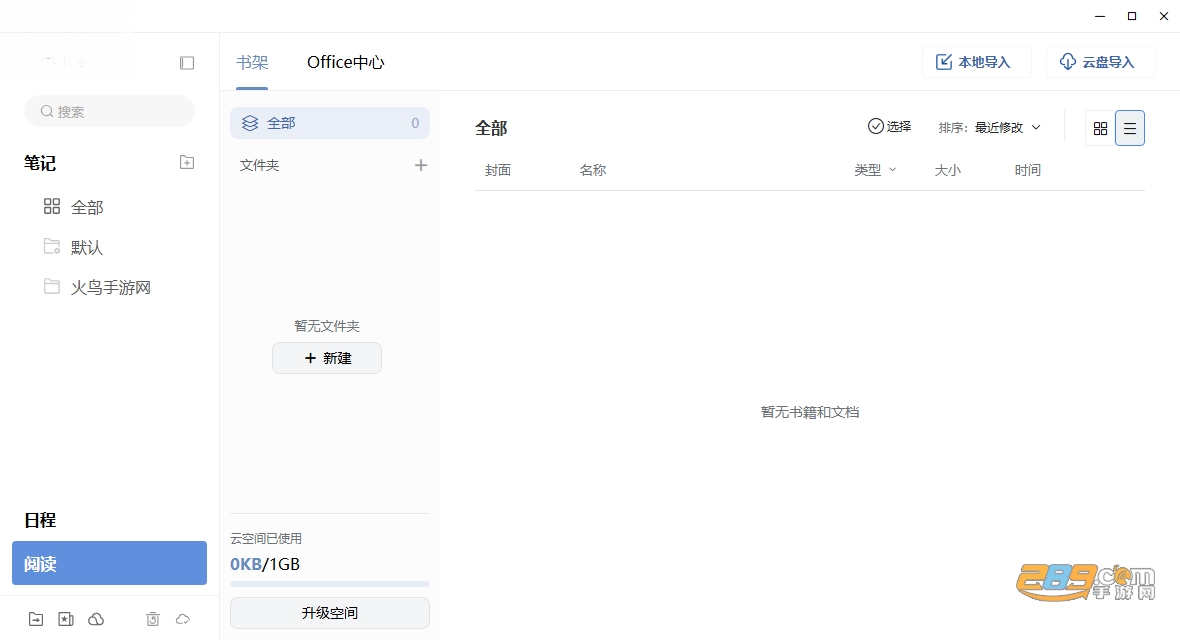Open the 笔记 section header
Viewport: 1180px width, 640px height.
40,163
